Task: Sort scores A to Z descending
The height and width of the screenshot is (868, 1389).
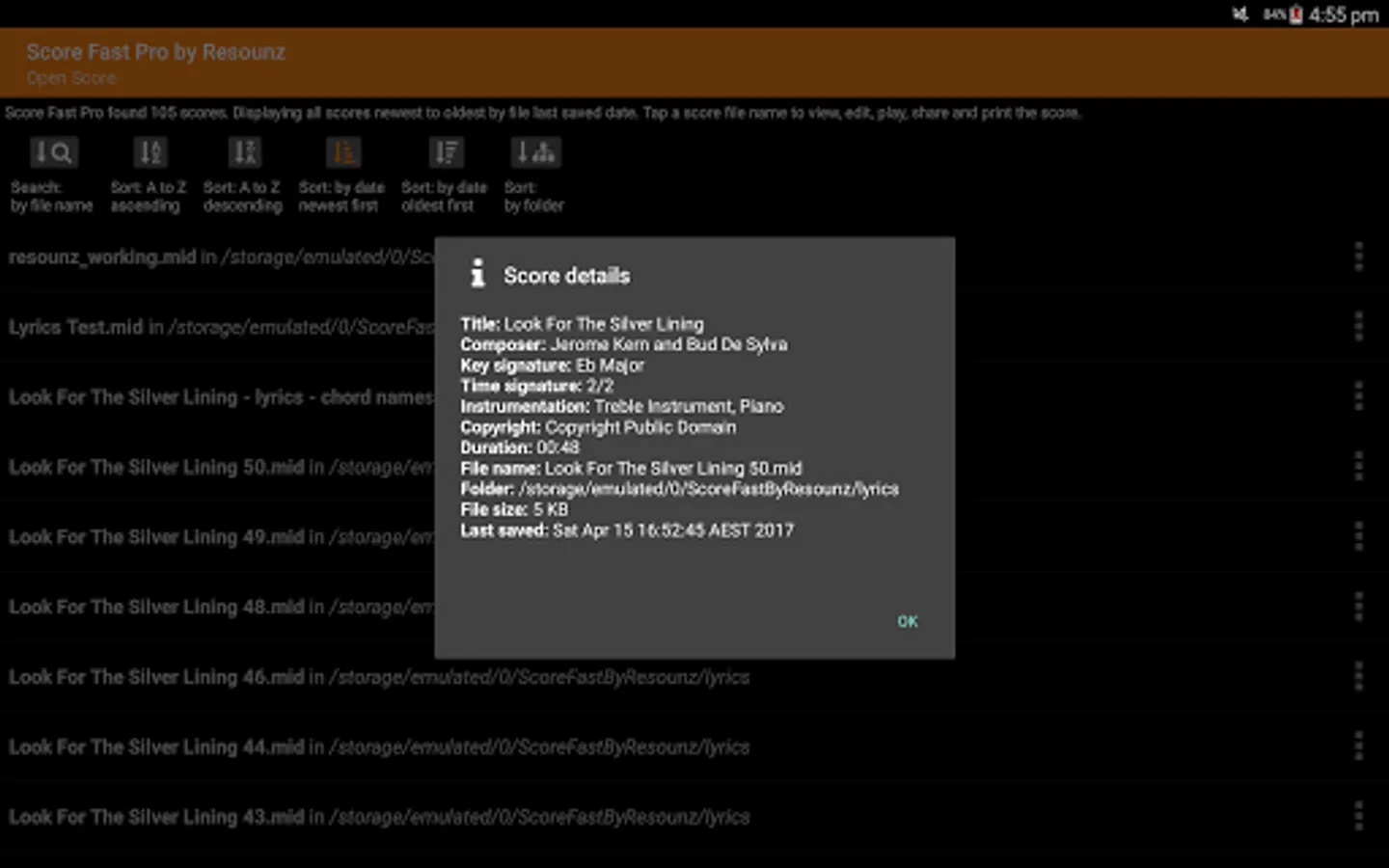Action: [244, 152]
